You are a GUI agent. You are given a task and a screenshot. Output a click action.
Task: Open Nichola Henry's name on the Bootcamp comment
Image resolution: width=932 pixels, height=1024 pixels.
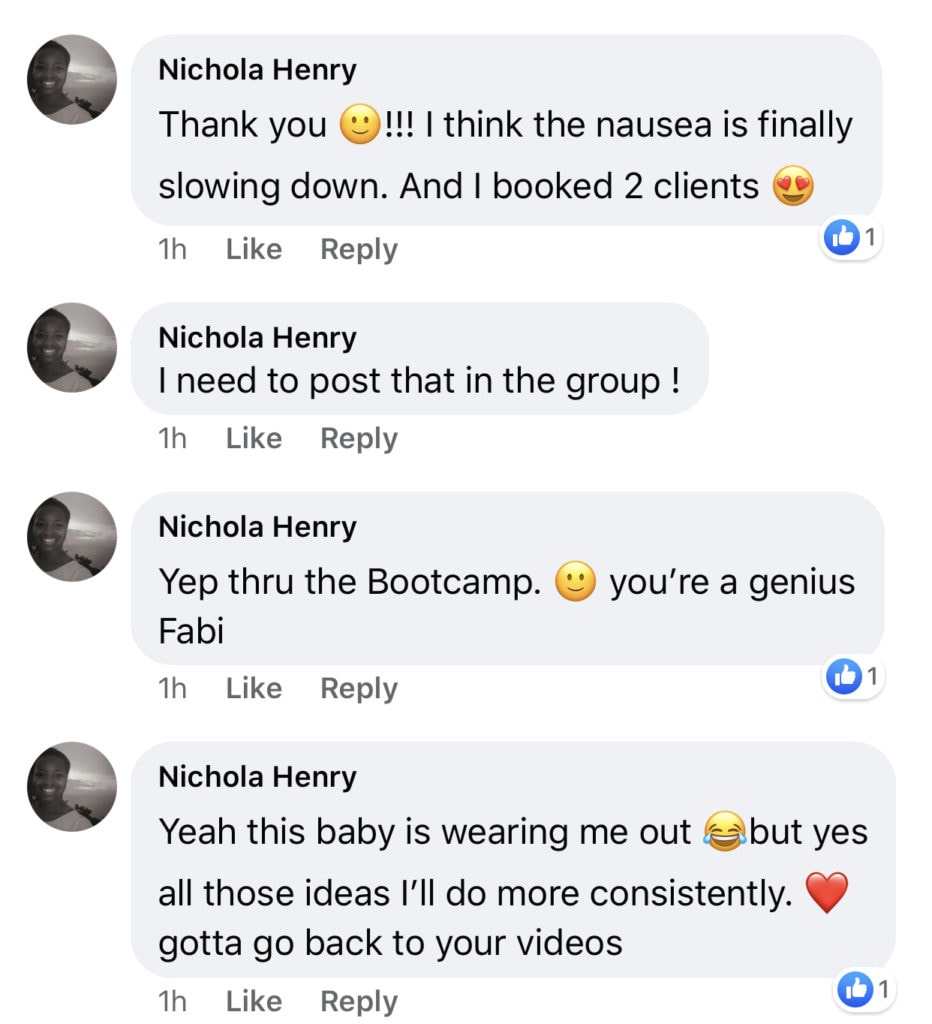257,527
